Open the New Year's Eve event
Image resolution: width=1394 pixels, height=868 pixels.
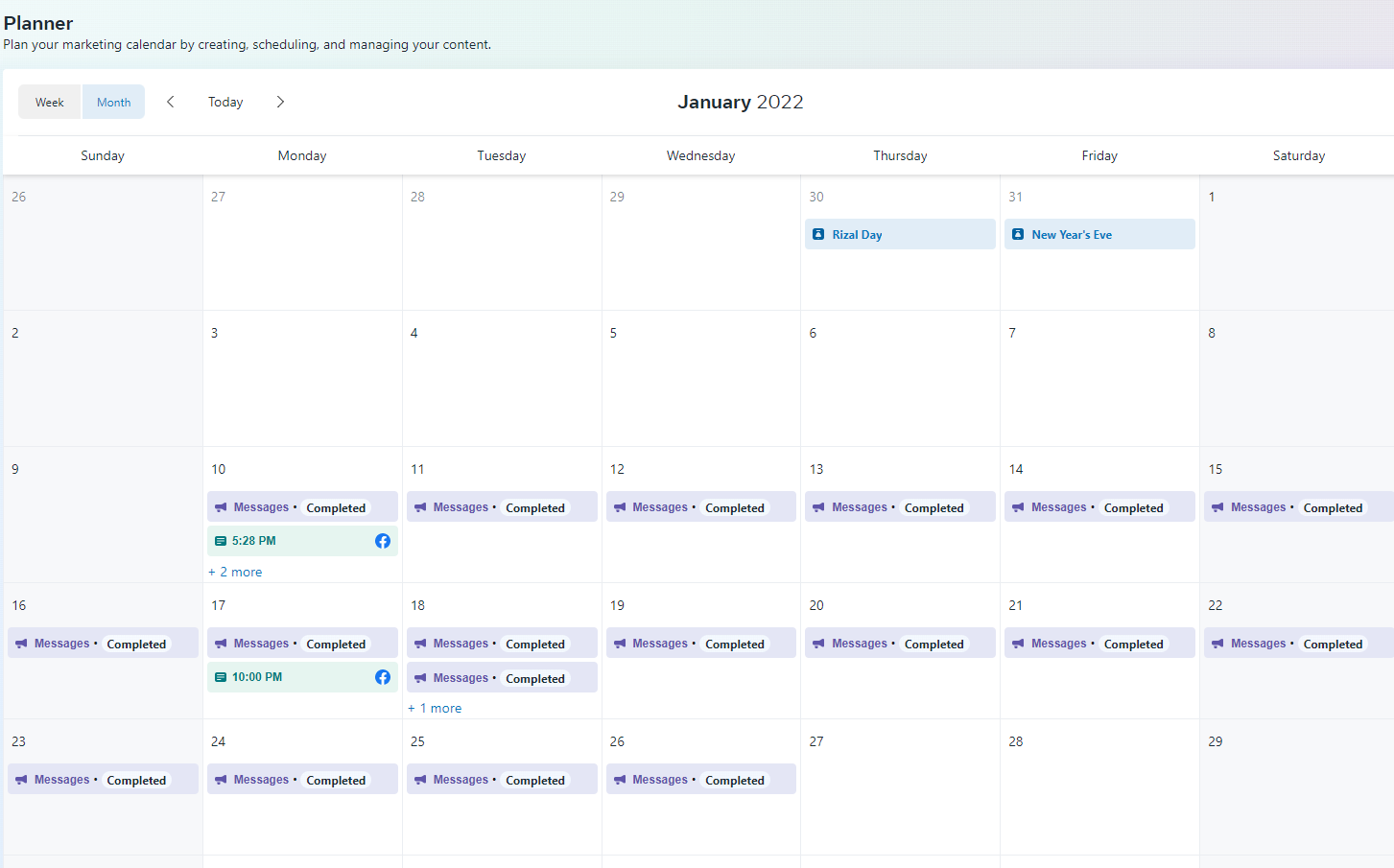pos(1099,234)
